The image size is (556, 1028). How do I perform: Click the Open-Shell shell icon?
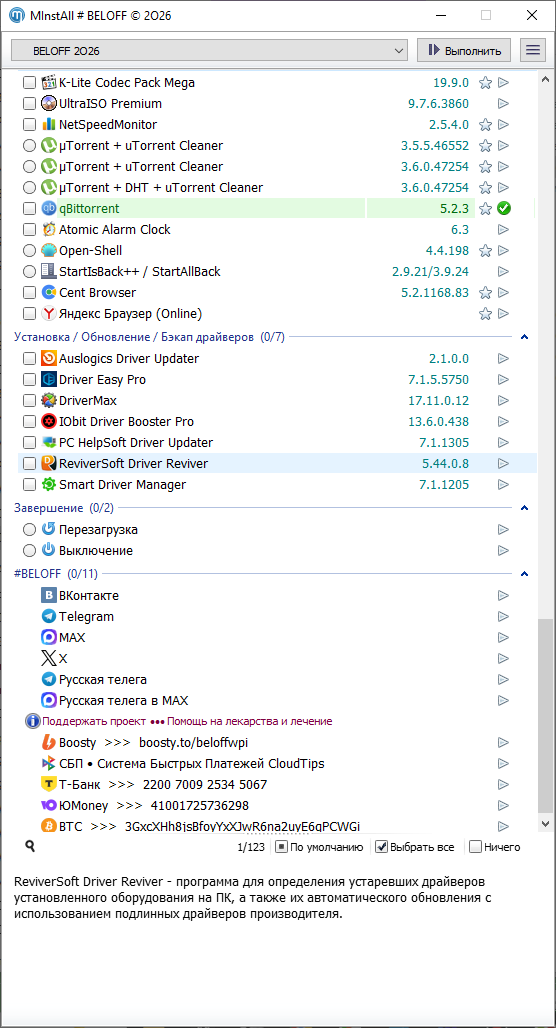[x=49, y=250]
